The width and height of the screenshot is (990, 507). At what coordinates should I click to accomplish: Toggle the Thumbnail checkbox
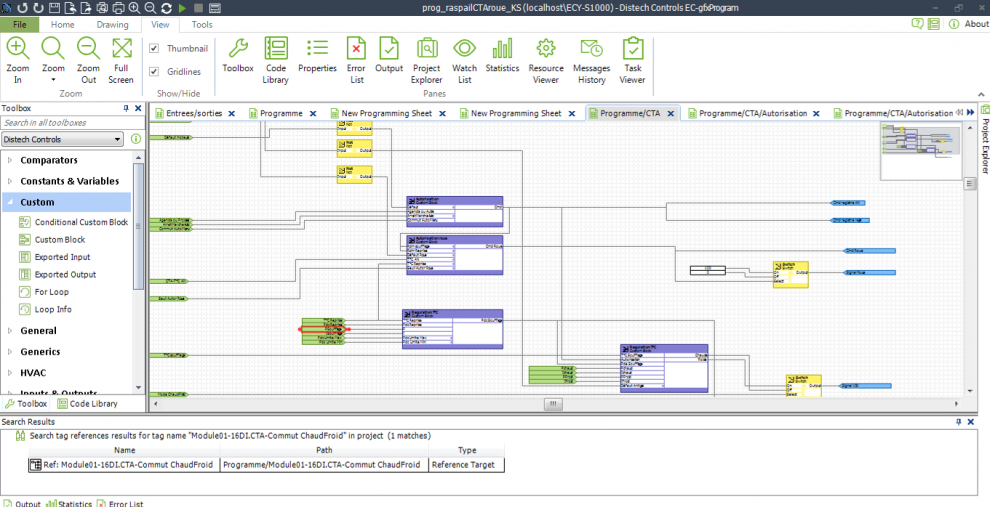pyautogui.click(x=153, y=48)
